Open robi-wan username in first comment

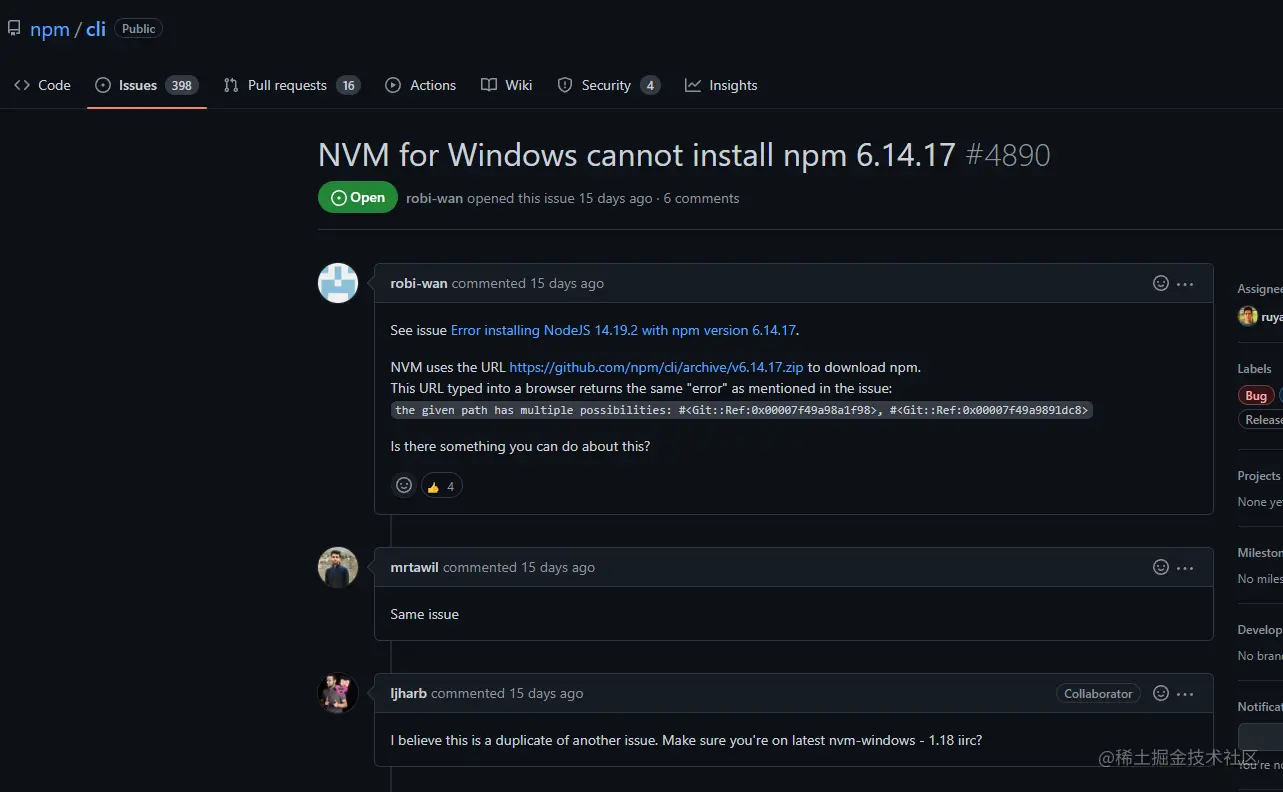point(419,283)
